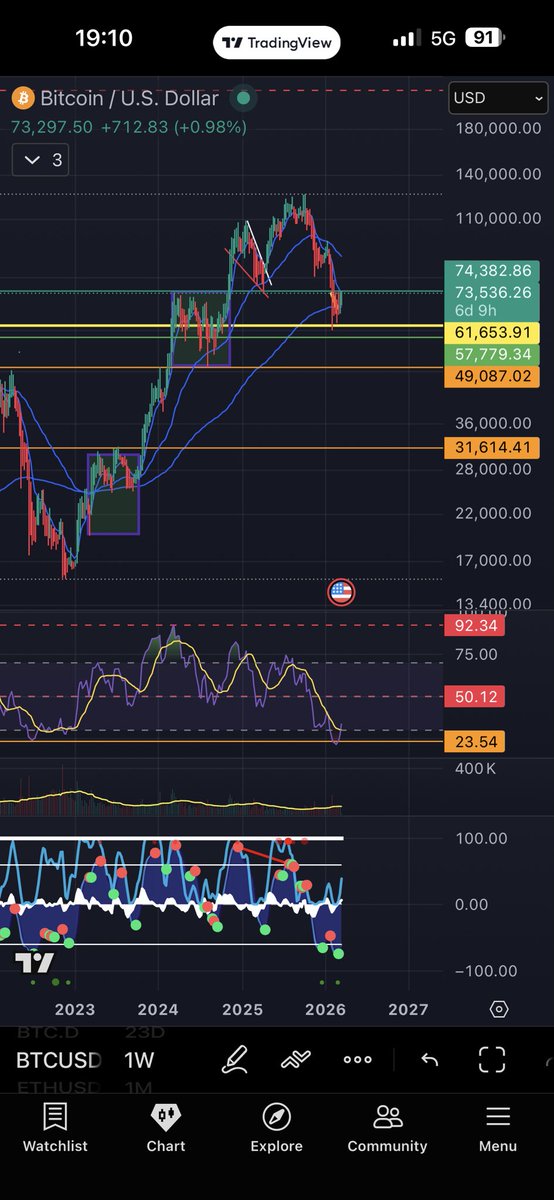Change the 1W timeframe interval
The width and height of the screenshot is (554, 1200).
139,1060
